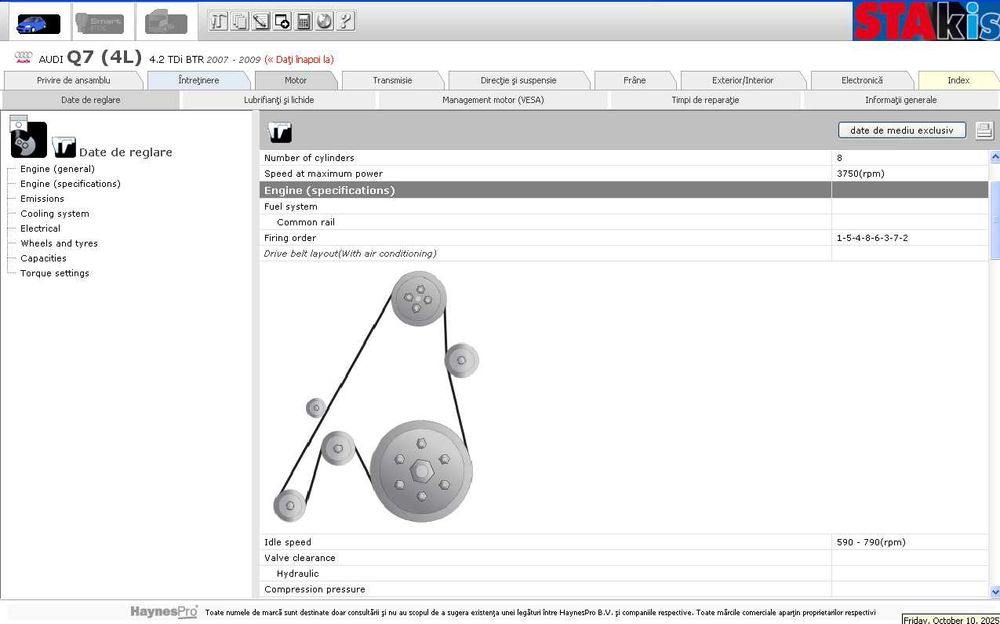This screenshot has height=624, width=1000.
Task: Open the Exterior/Interior tab
Action: (x=742, y=80)
